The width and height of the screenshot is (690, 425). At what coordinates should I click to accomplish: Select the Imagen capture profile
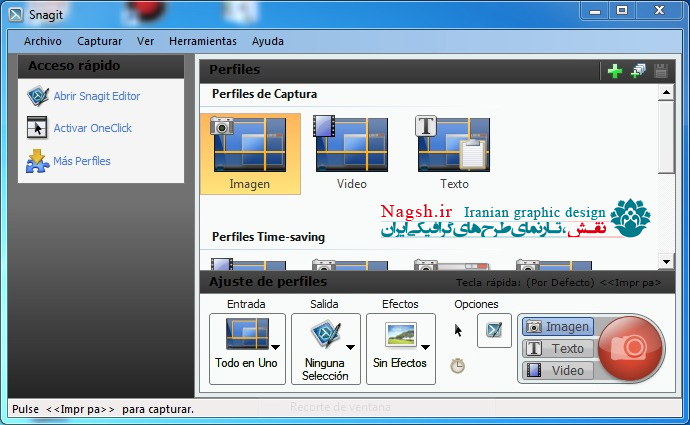click(x=250, y=154)
